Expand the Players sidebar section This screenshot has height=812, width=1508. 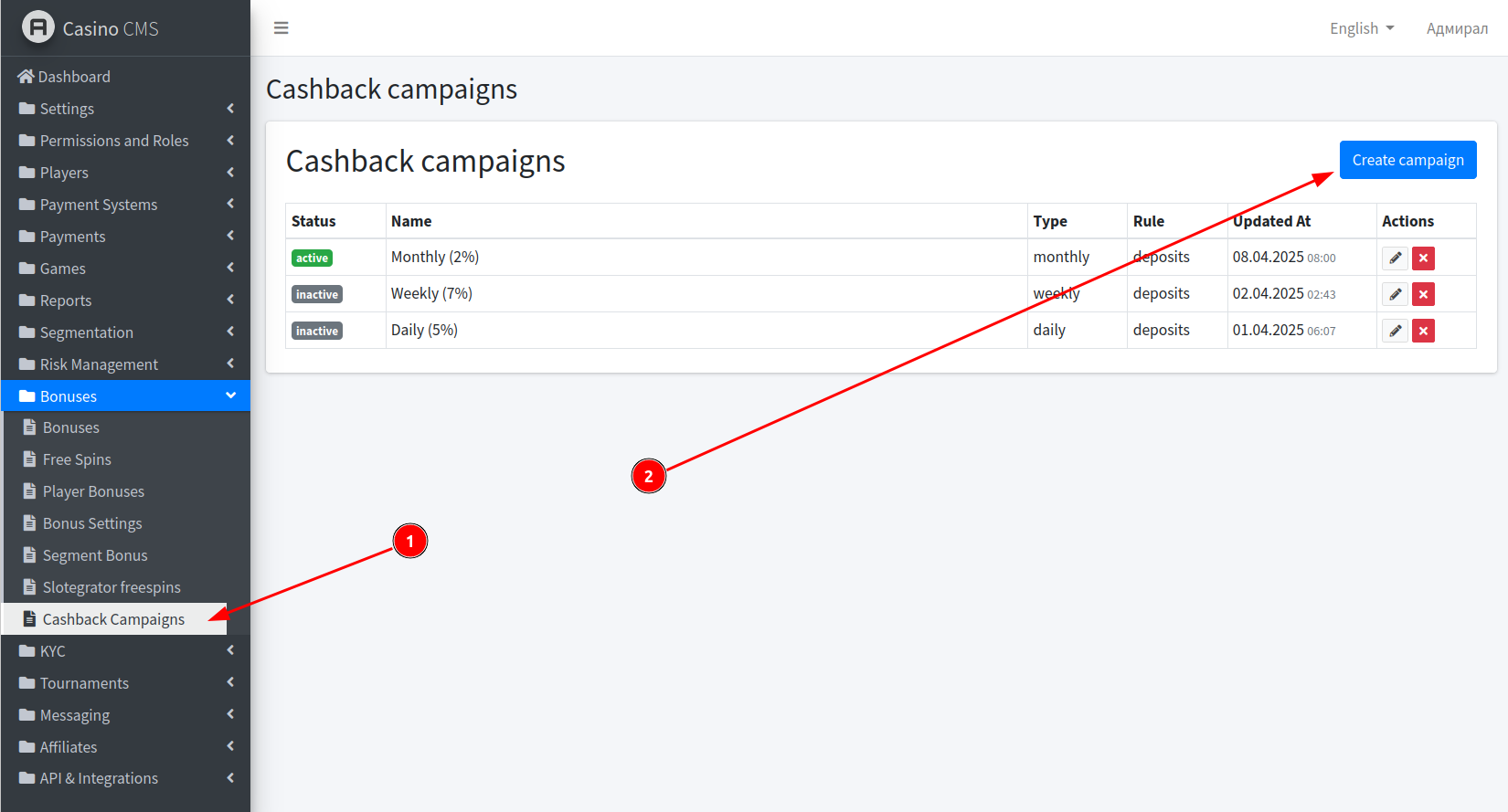[x=124, y=173]
